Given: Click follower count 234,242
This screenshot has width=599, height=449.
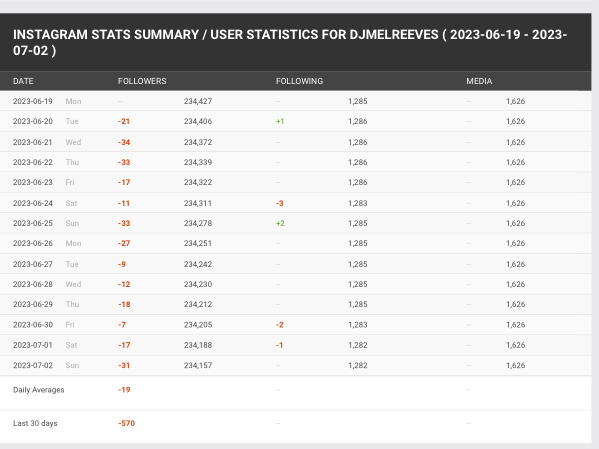Looking at the screenshot, I should pyautogui.click(x=198, y=264).
